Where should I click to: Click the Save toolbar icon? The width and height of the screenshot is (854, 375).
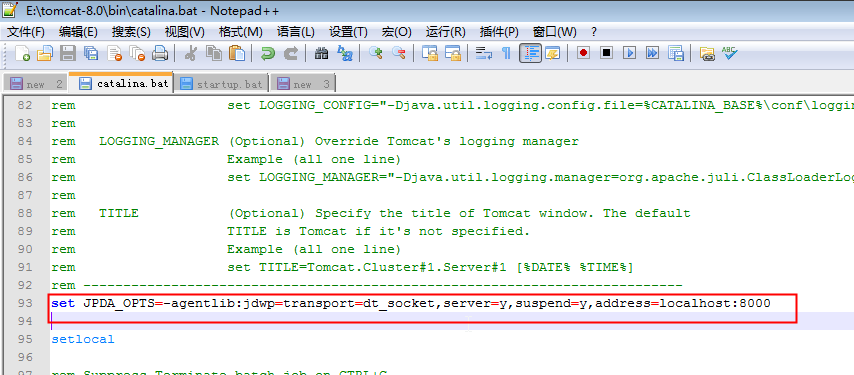(x=68, y=53)
